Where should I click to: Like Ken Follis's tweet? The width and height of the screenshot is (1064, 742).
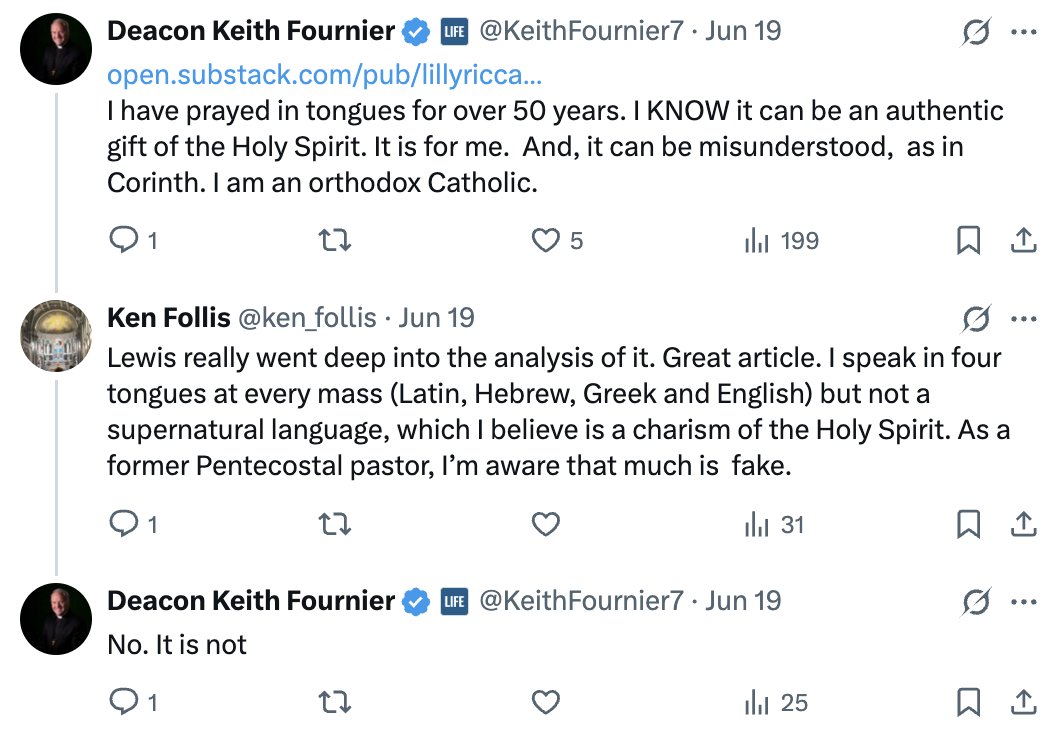[x=545, y=524]
